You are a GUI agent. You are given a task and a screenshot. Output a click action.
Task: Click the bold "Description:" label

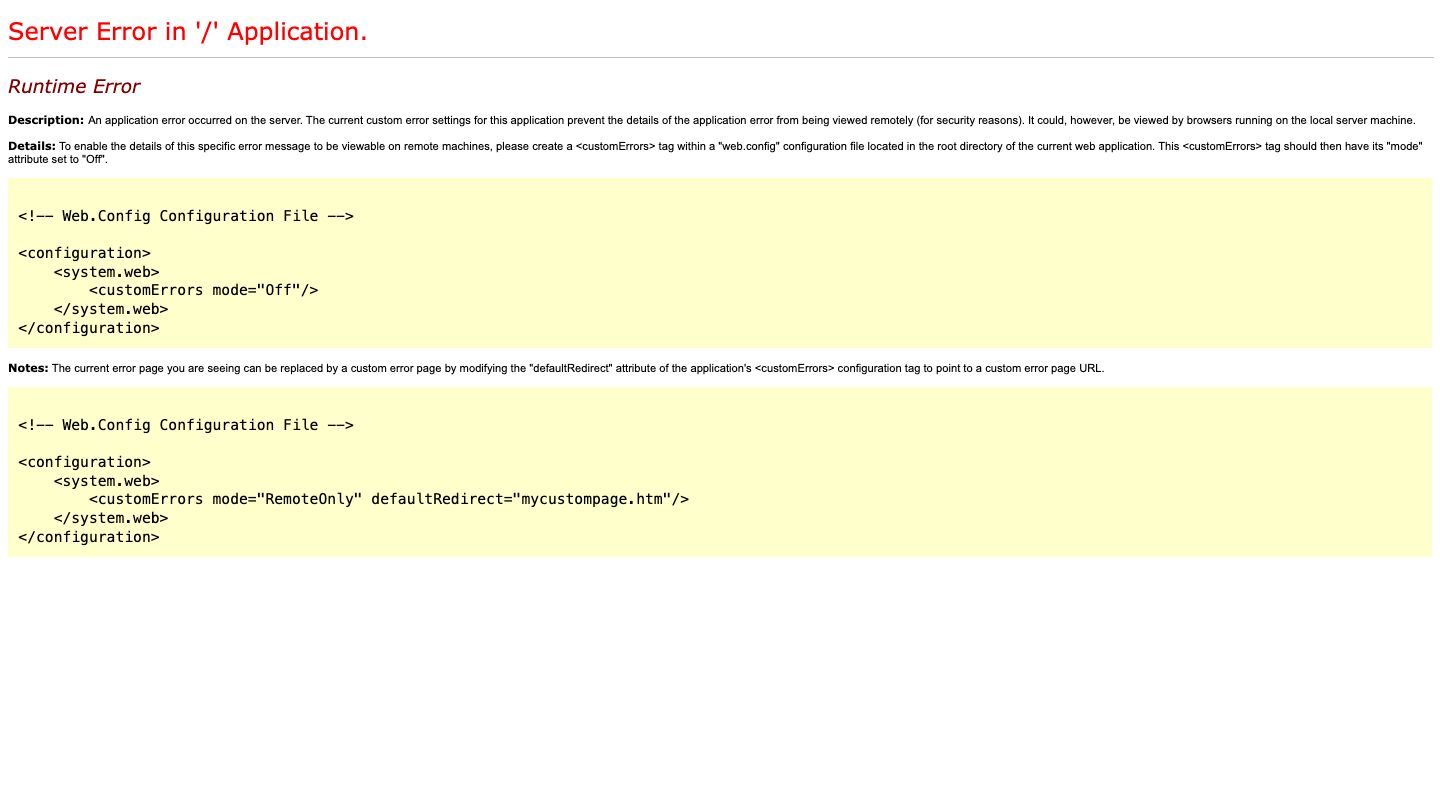pyautogui.click(x=46, y=120)
